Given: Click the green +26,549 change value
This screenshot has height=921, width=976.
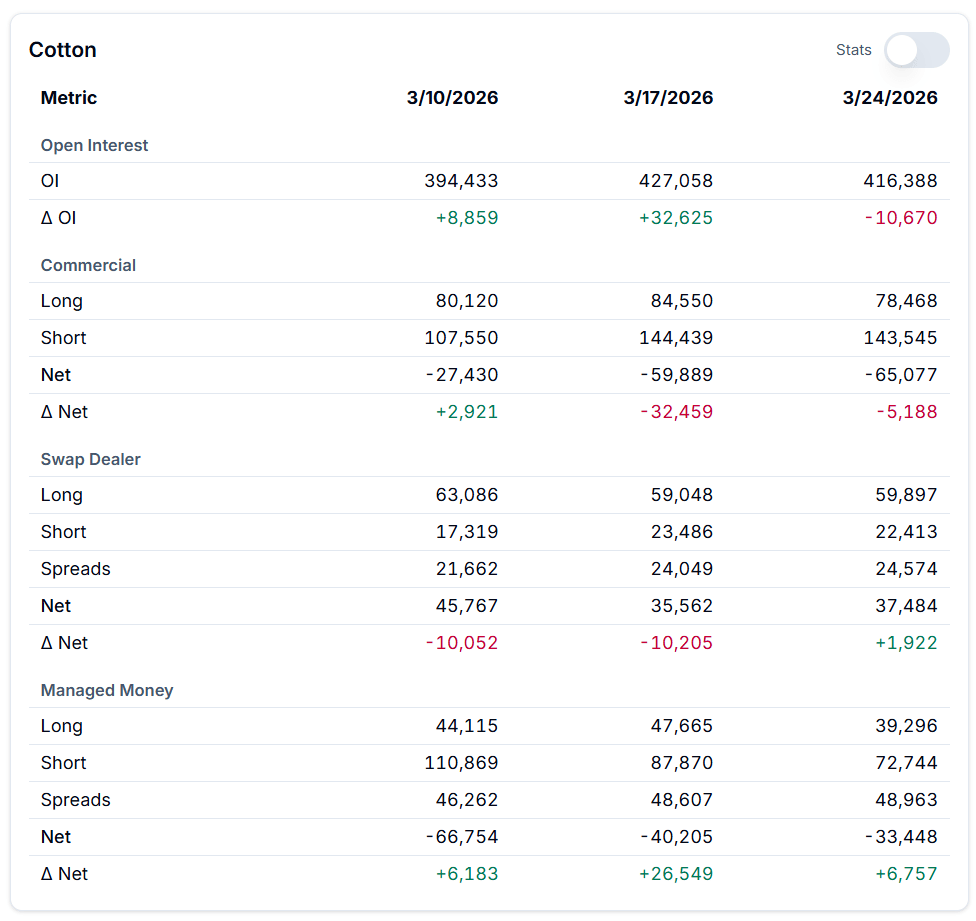Looking at the screenshot, I should coord(676,874).
